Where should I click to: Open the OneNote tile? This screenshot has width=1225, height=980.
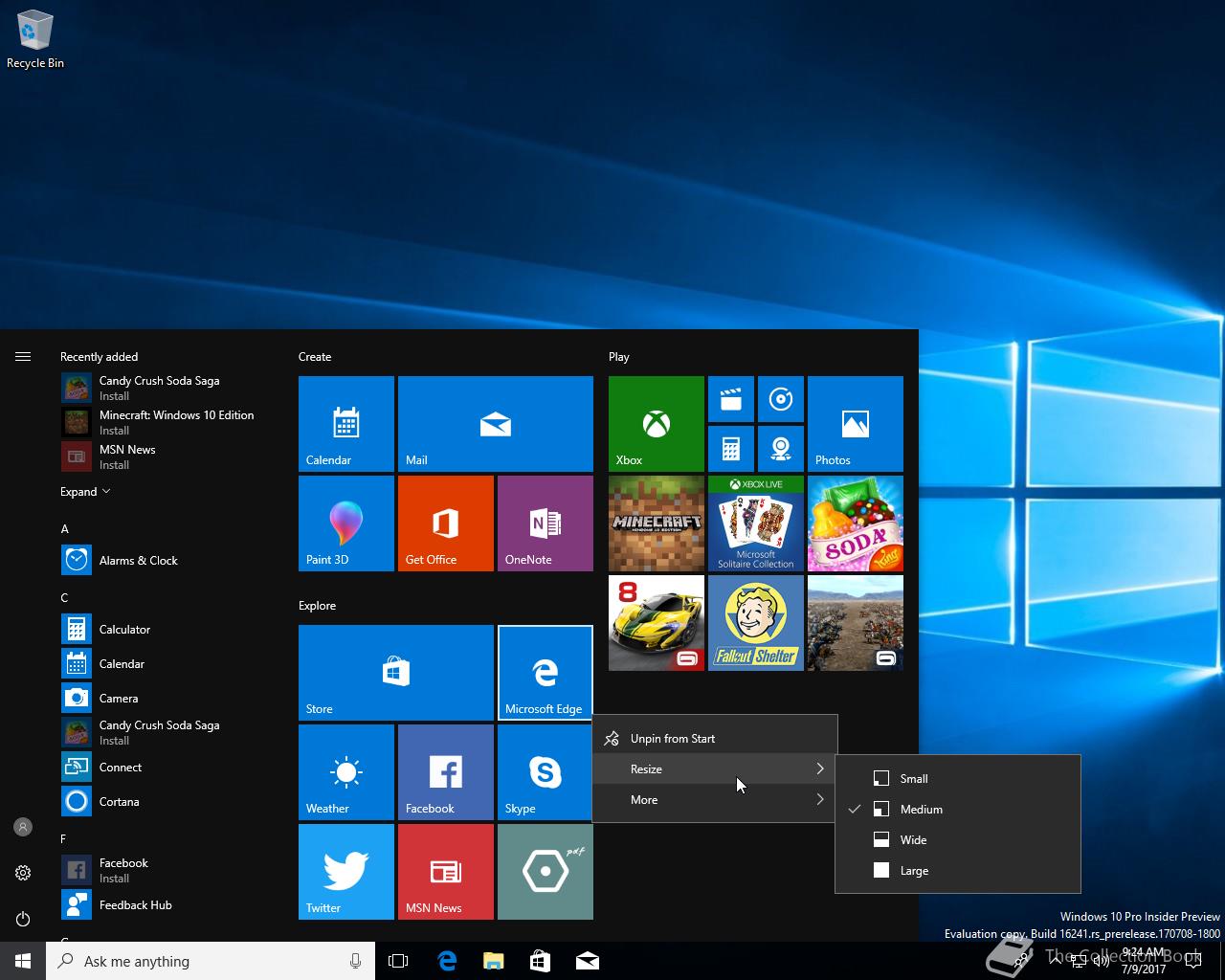click(x=546, y=523)
